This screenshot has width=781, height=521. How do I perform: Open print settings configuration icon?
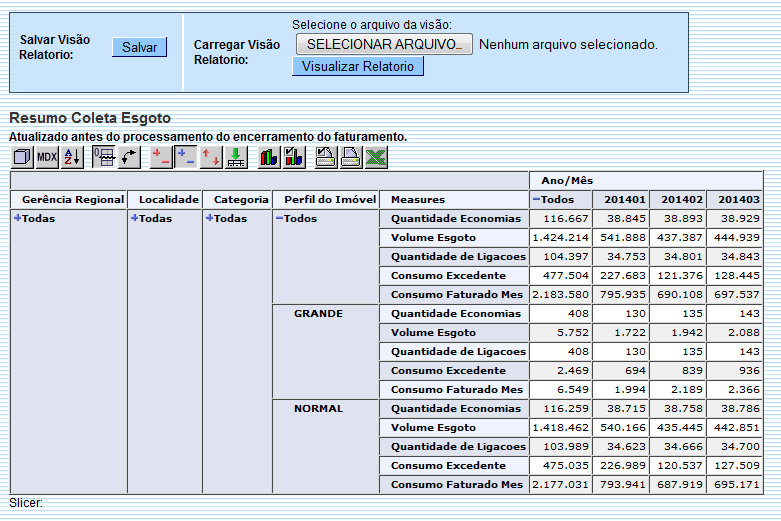click(326, 156)
